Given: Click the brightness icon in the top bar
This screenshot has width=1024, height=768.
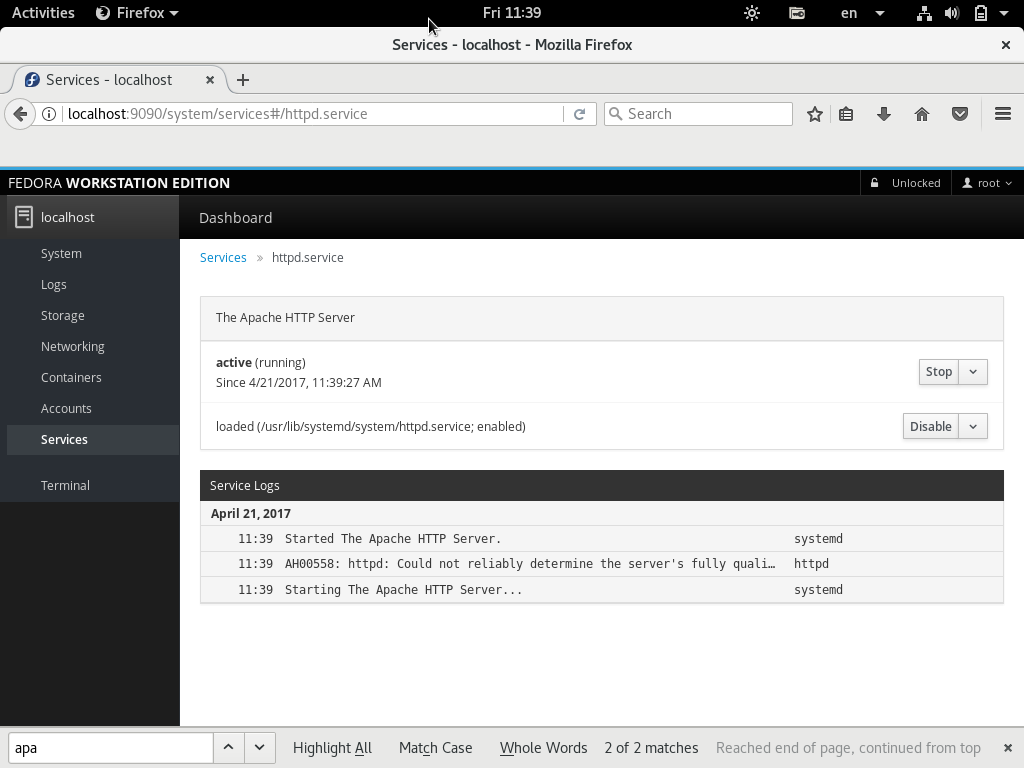Looking at the screenshot, I should tap(752, 13).
